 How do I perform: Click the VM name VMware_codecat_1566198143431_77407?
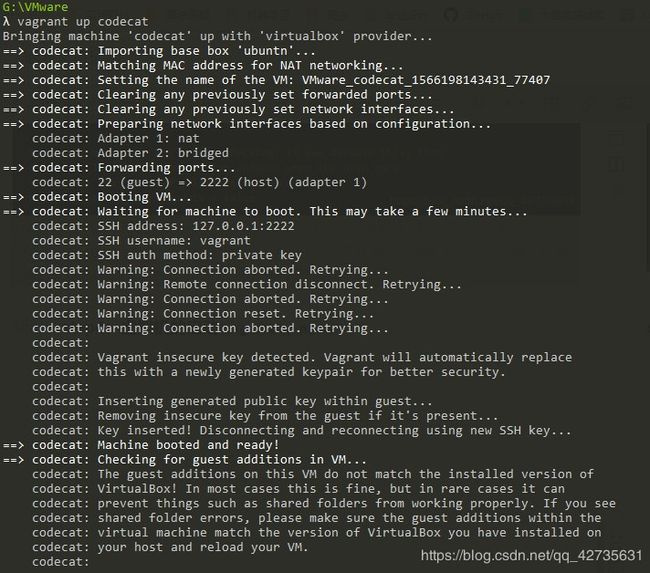pyautogui.click(x=426, y=80)
